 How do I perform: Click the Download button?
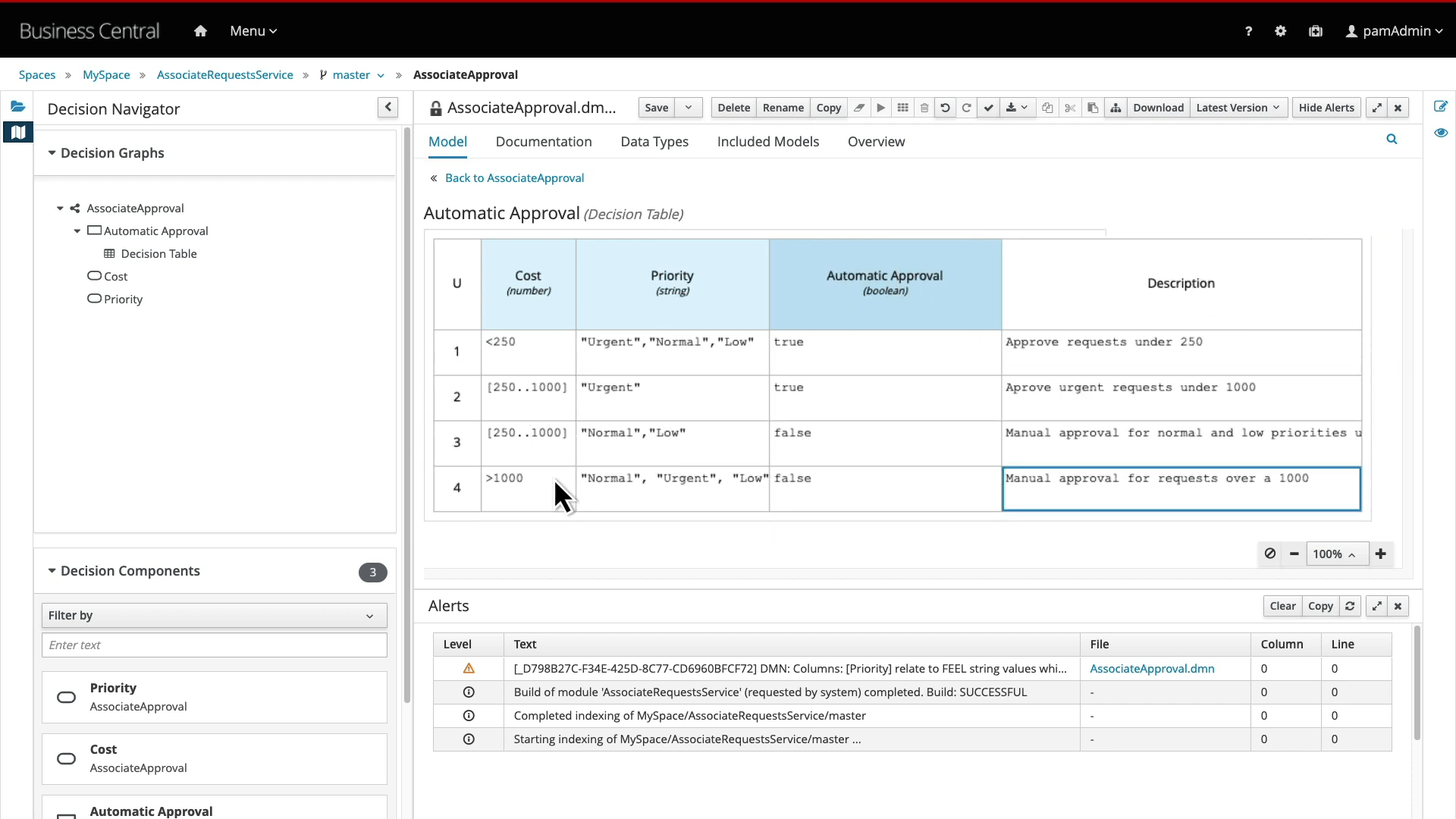[1159, 108]
